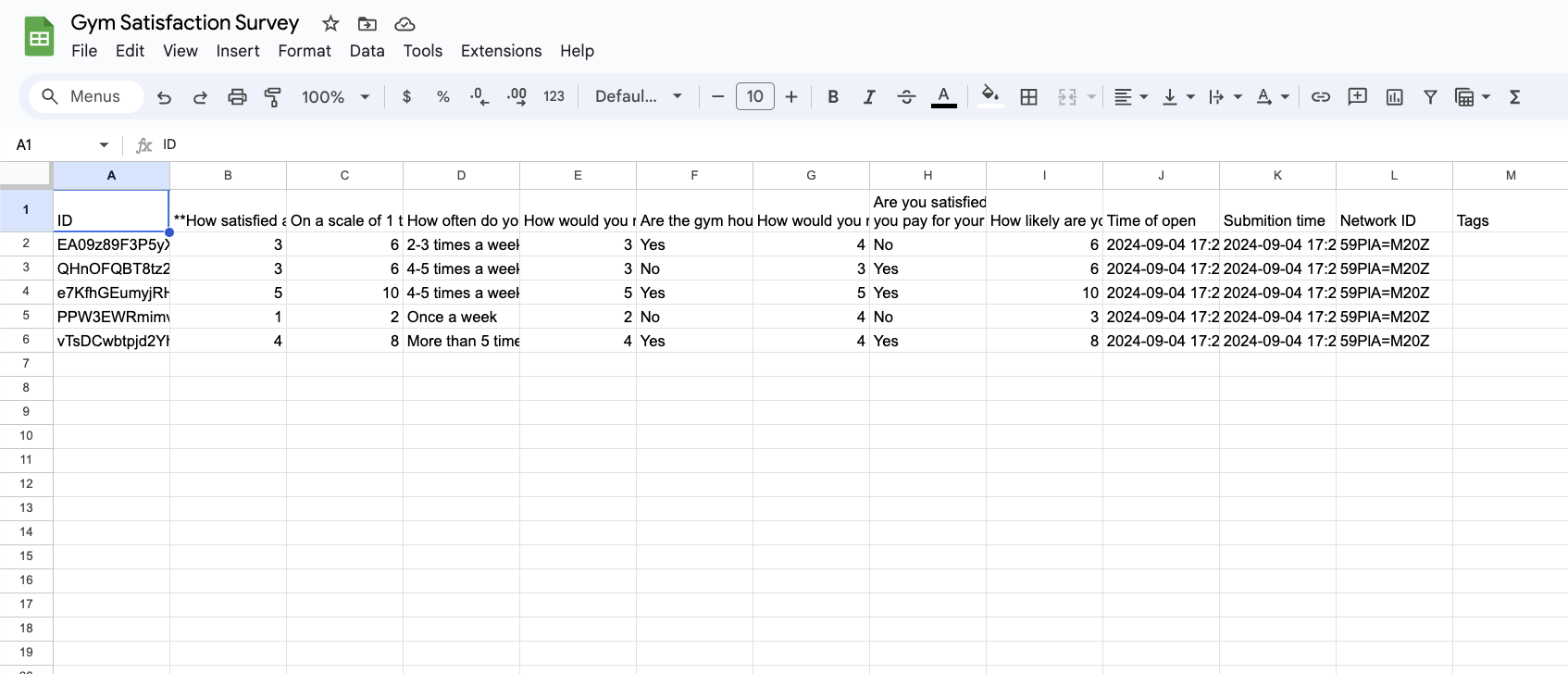The width and height of the screenshot is (1568, 674).
Task: Open borders options
Action: click(x=1028, y=96)
